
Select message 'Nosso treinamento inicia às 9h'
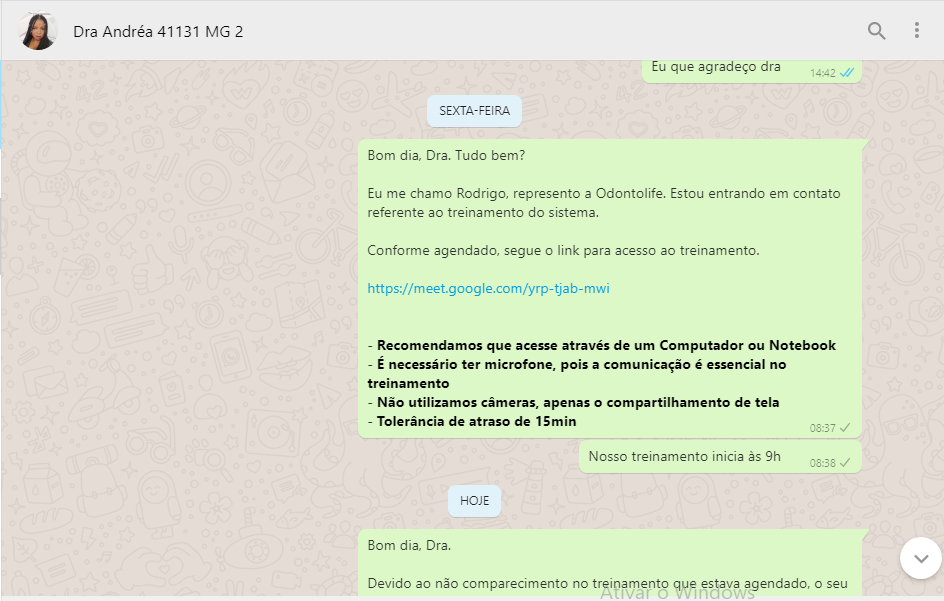tap(685, 456)
